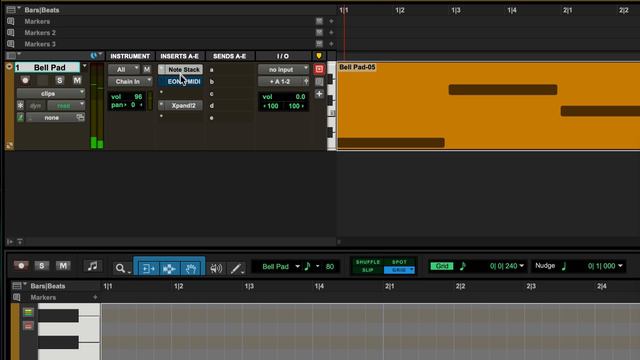Screen dimensions: 640x360
Task: Open the Chain In MIDI output selector
Action: [x=130, y=81]
